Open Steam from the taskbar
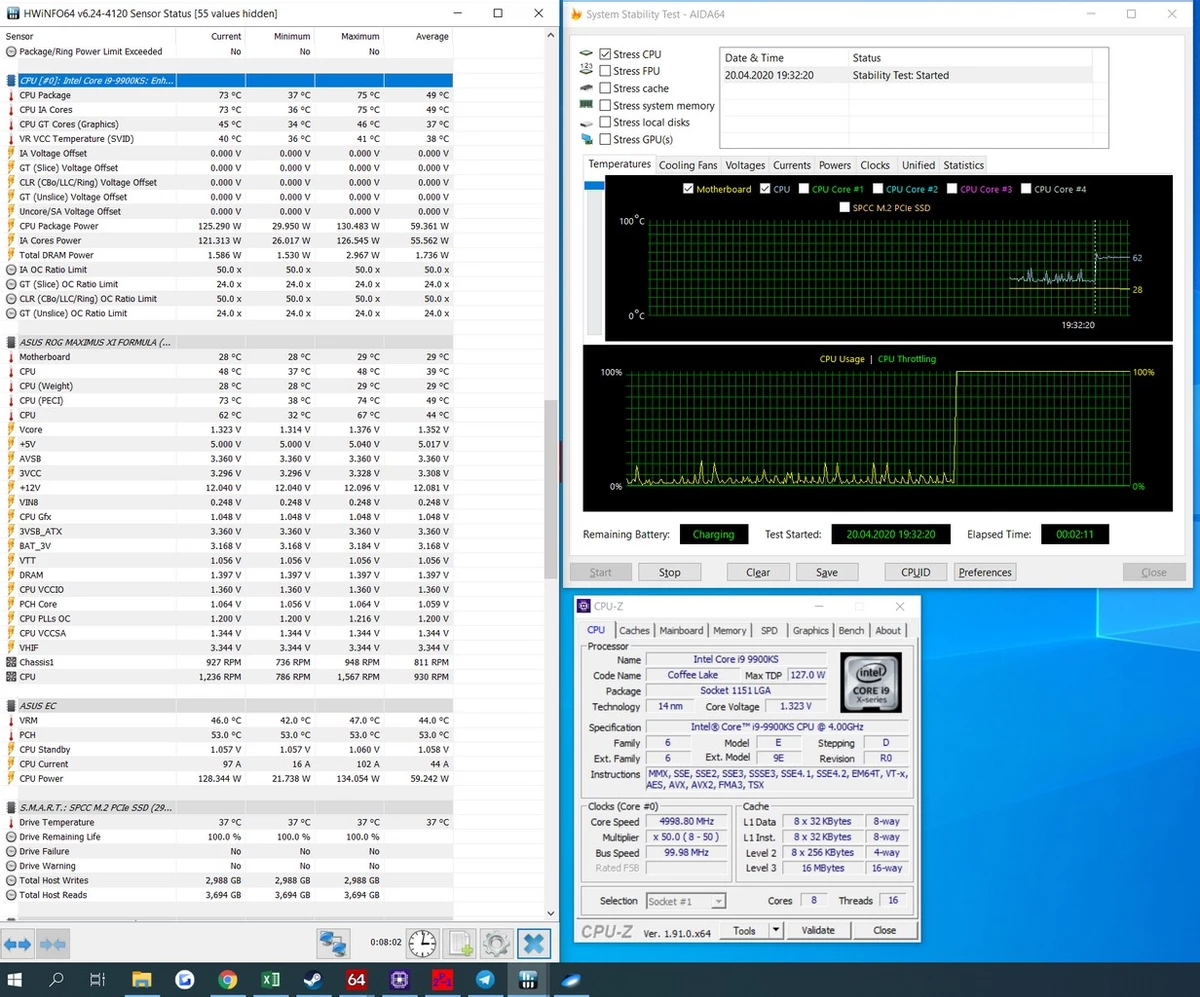 313,980
